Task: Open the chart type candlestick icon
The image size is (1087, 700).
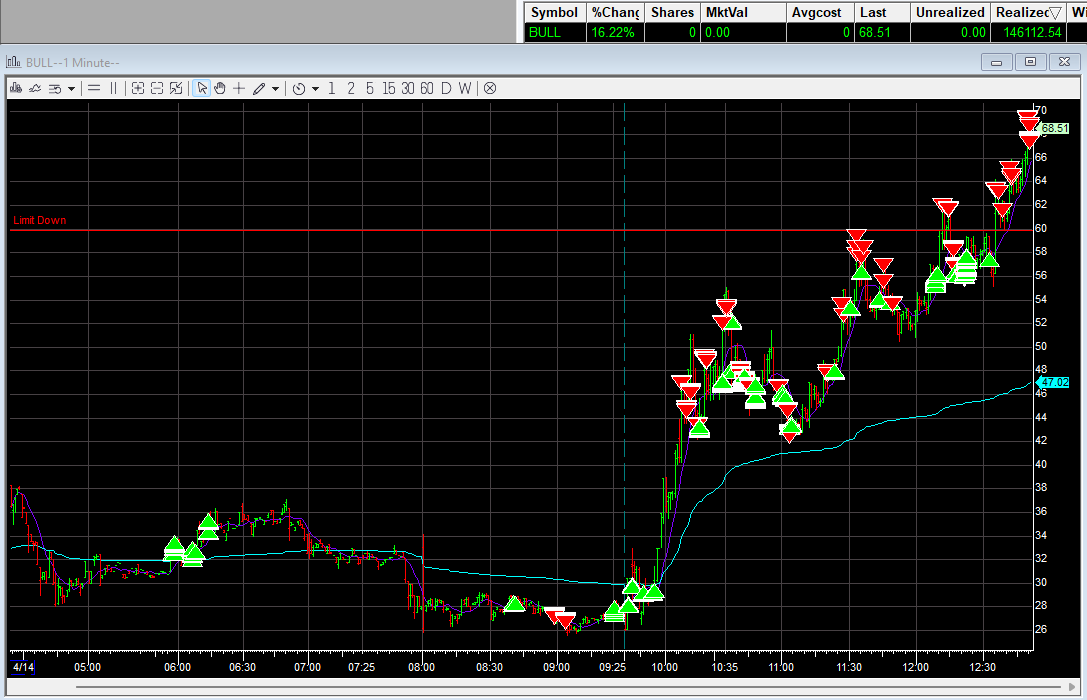Action: tap(15, 88)
